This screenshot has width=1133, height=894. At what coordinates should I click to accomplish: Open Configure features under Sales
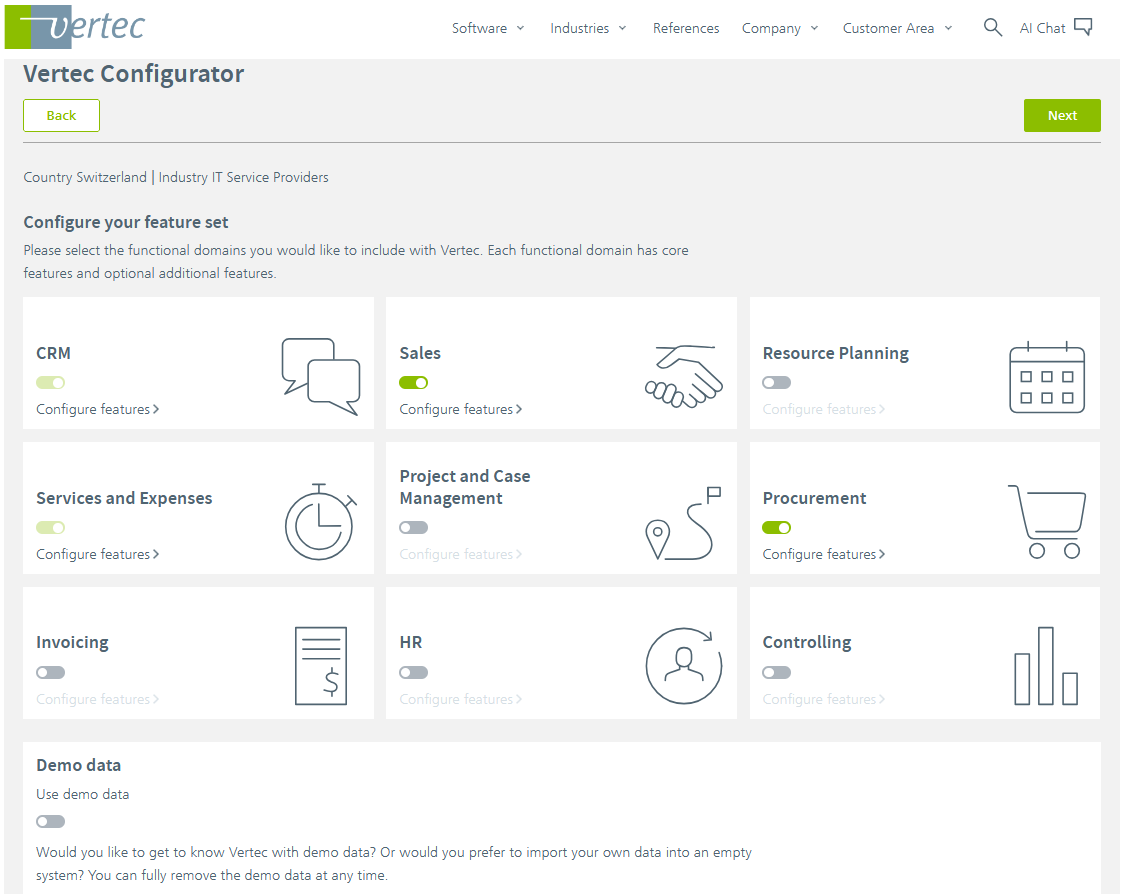tap(460, 409)
